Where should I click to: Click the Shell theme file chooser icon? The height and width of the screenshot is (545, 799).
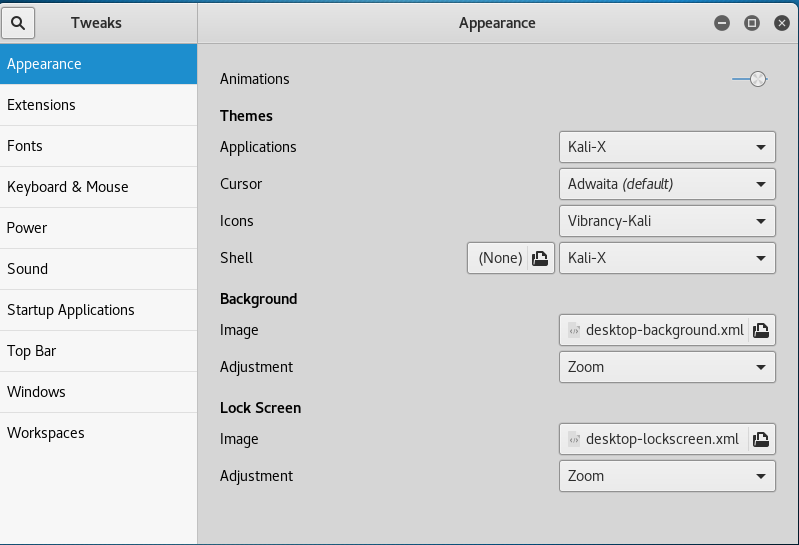[x=540, y=258]
